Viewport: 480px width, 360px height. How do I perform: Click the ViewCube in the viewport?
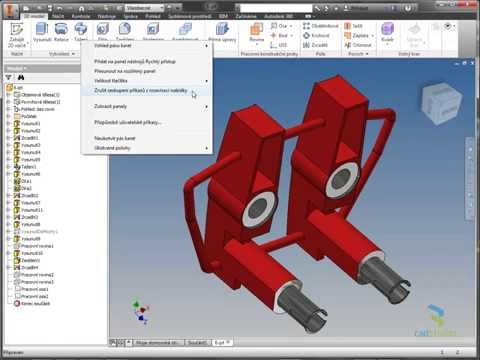(441, 103)
